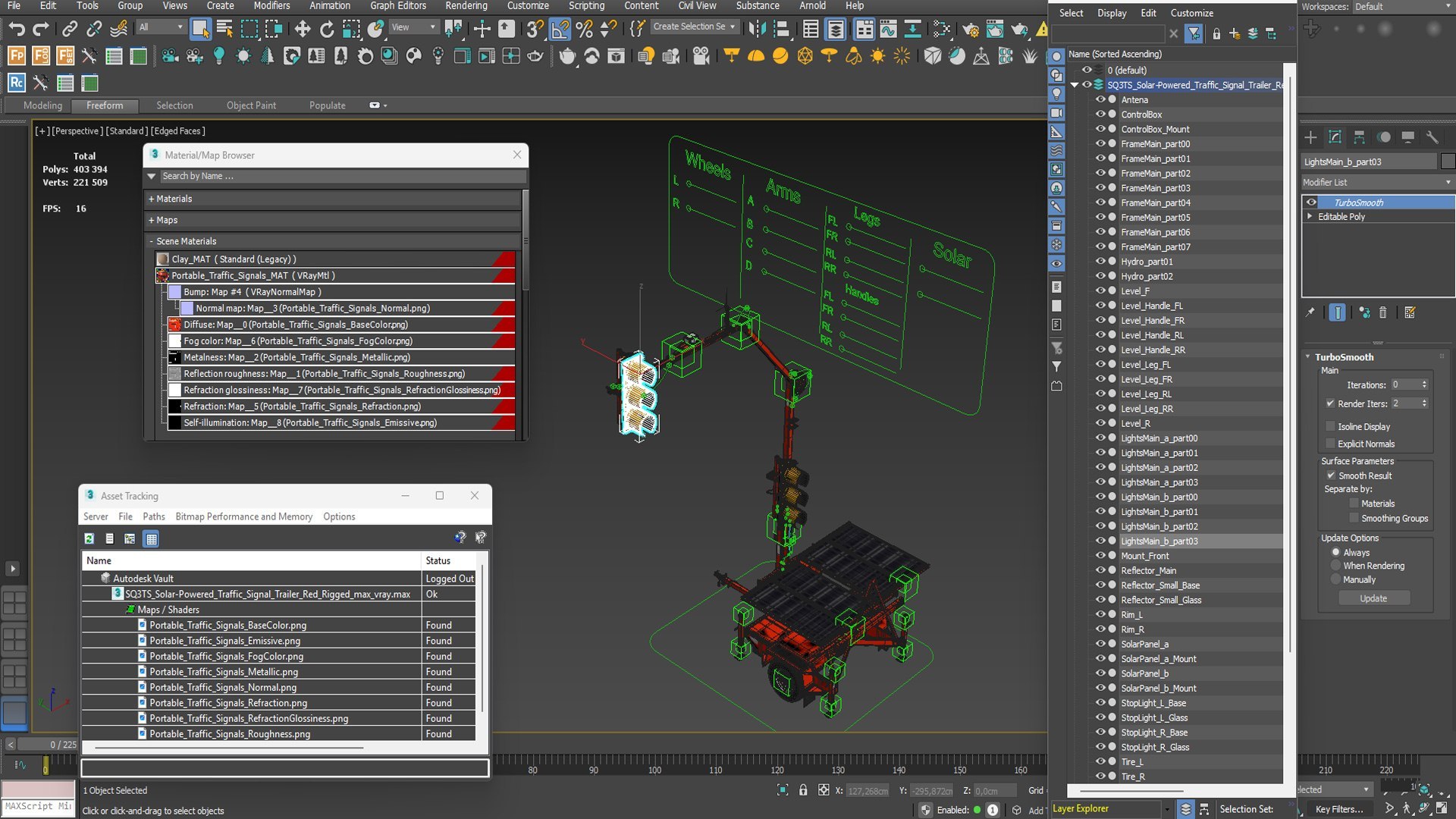Click the Edged Faces viewport label
Screen dimensions: 1456x819
178,130
